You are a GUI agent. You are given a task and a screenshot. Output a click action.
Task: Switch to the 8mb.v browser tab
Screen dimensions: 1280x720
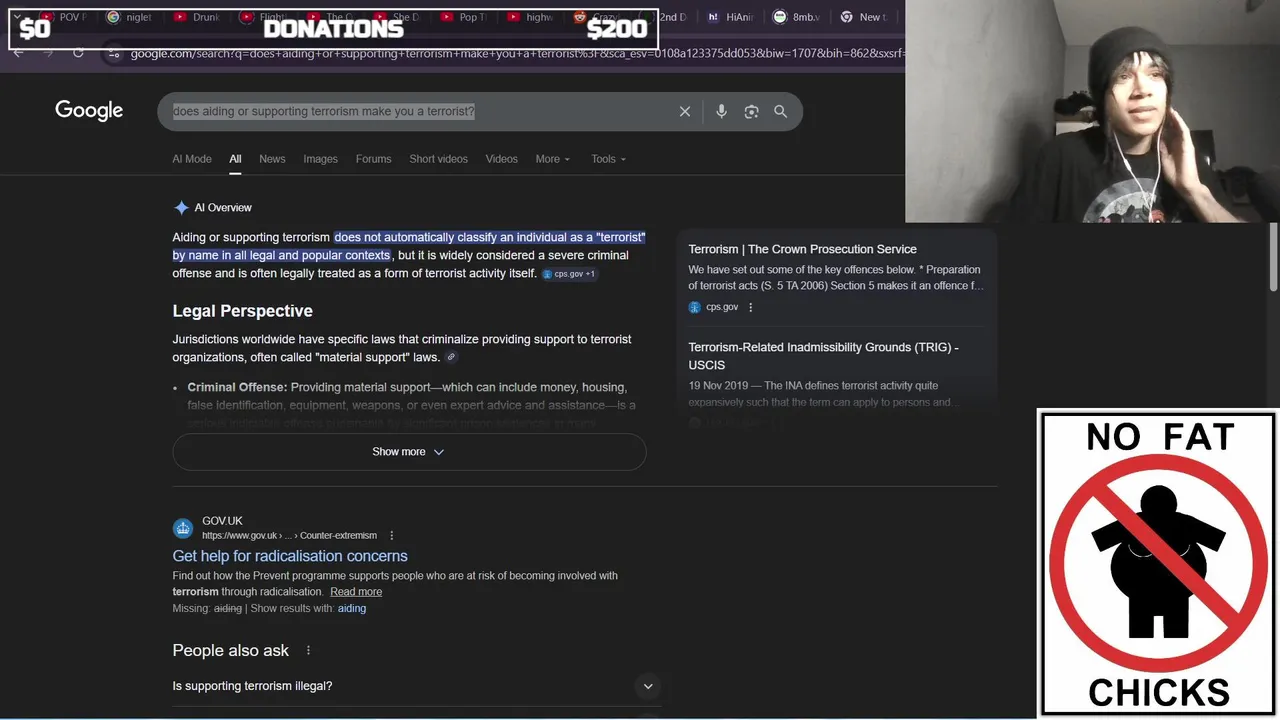[x=796, y=17]
